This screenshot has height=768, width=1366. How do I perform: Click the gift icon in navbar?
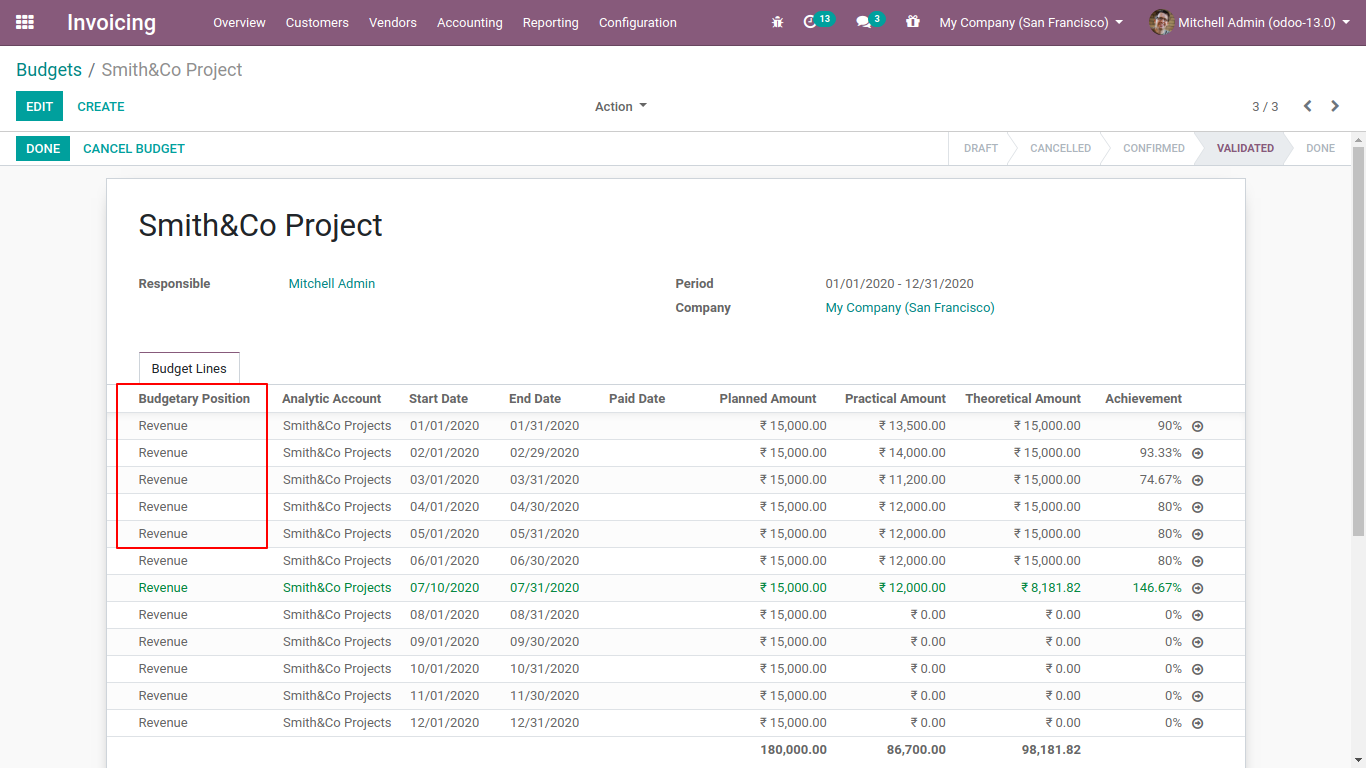pyautogui.click(x=912, y=22)
